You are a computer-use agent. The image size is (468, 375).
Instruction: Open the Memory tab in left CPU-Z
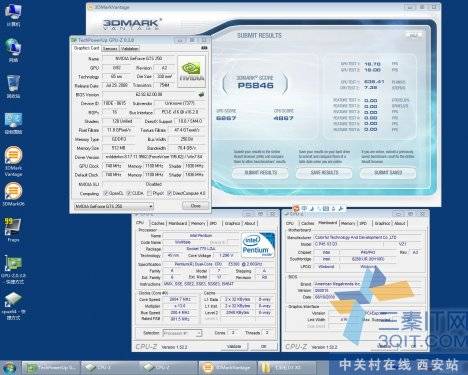point(198,223)
